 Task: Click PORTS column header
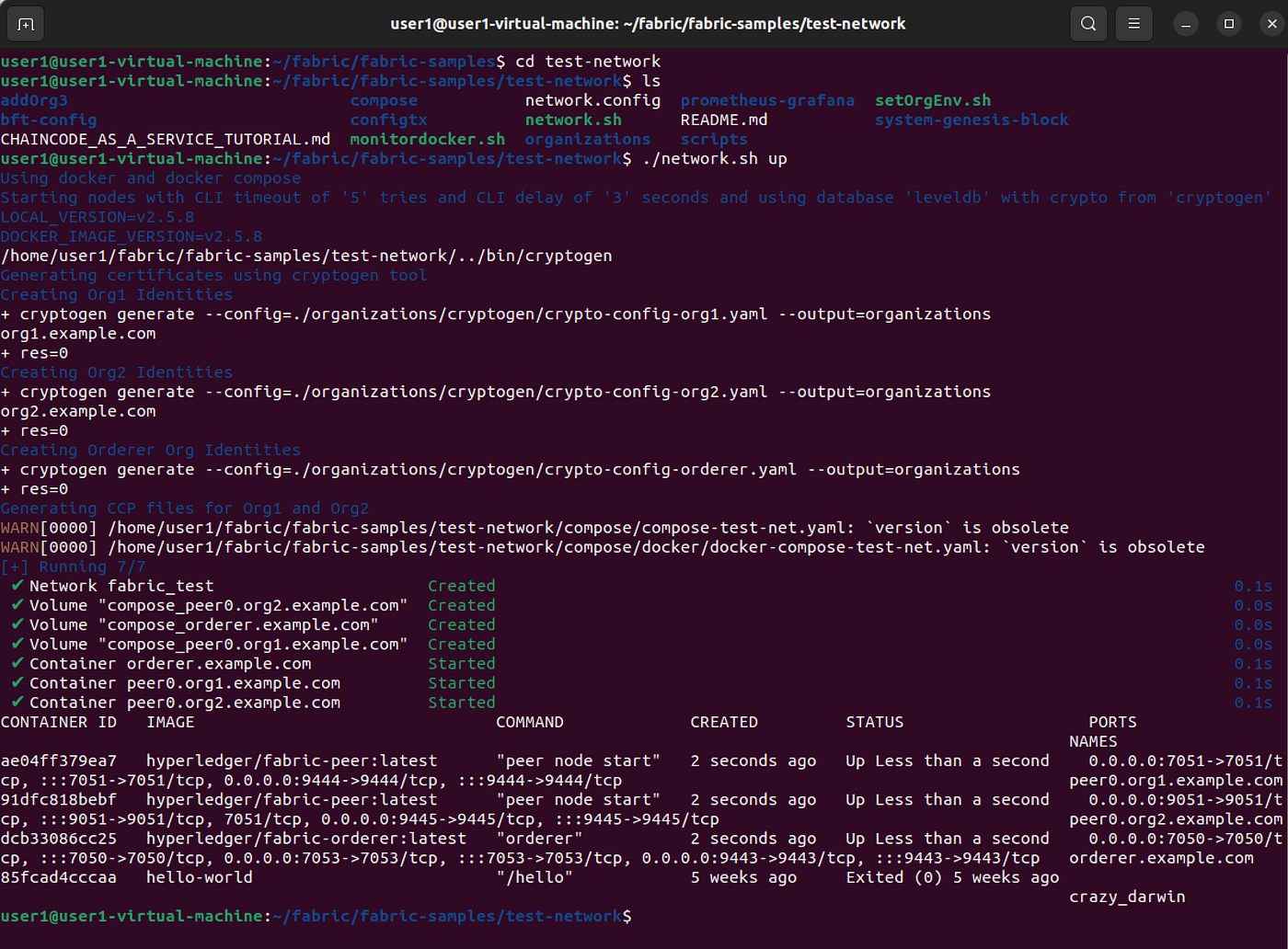coord(1113,722)
